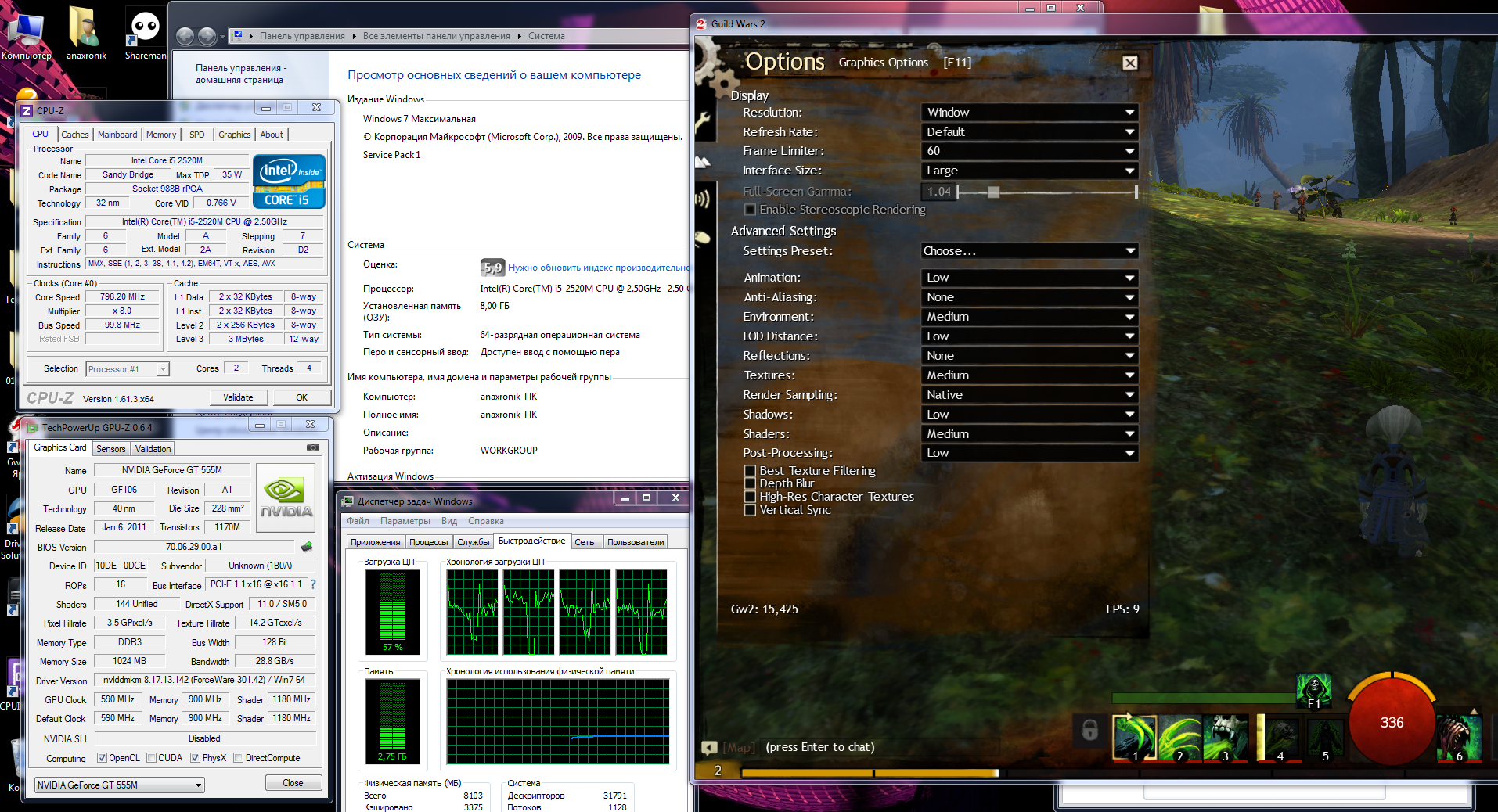Switch to Memory tab in CPU-Z
The image size is (1498, 812).
coord(161,135)
